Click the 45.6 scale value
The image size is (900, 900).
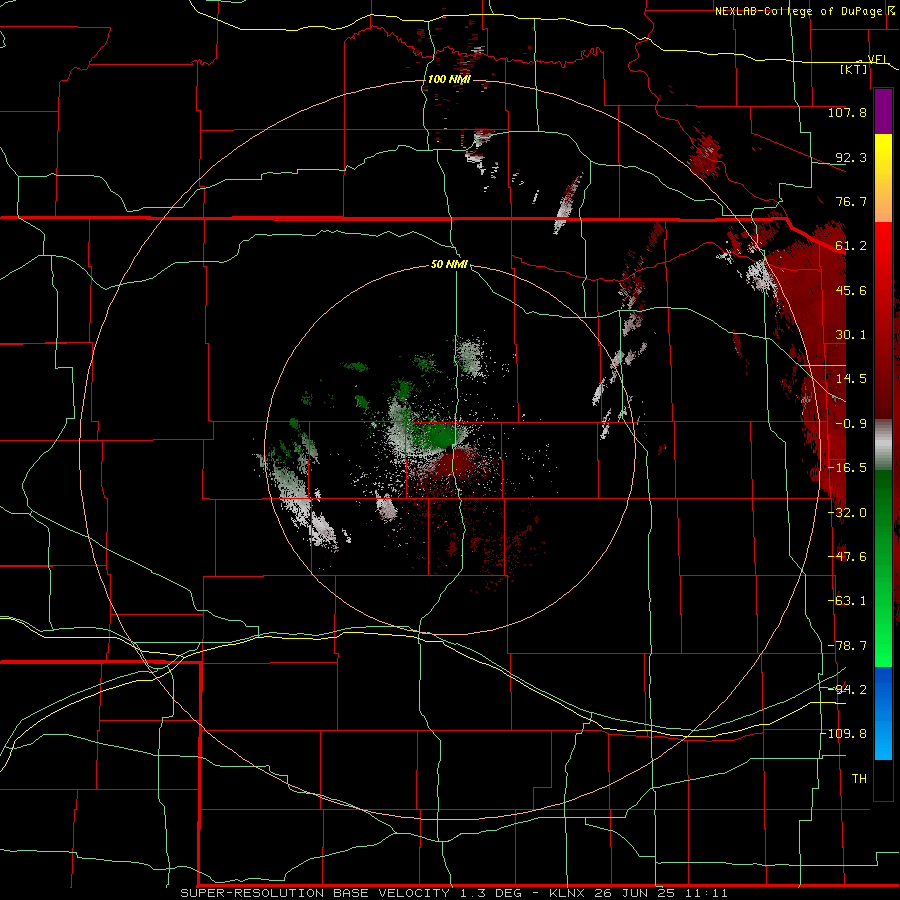pyautogui.click(x=851, y=290)
